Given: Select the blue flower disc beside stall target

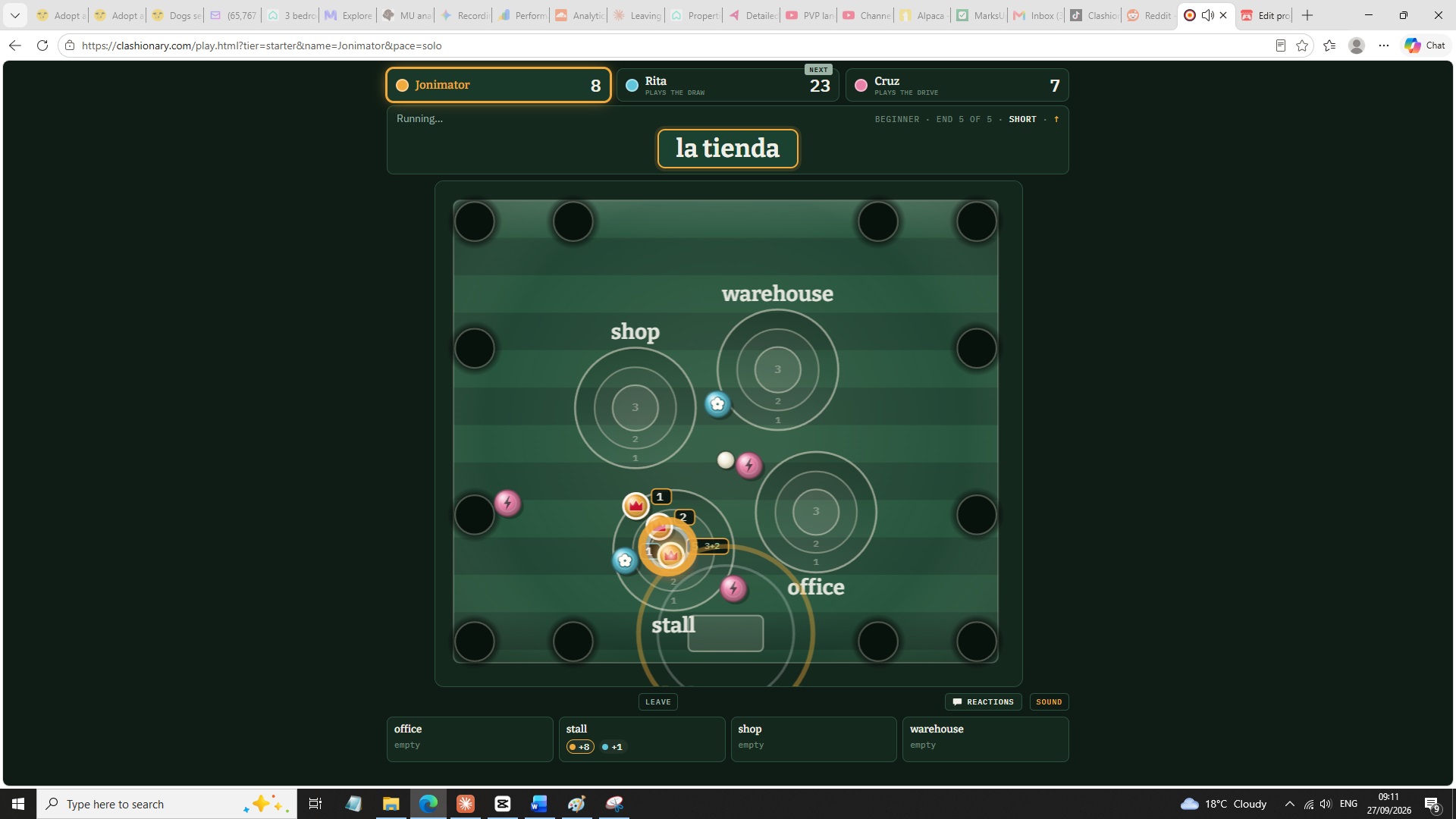Looking at the screenshot, I should click(625, 560).
